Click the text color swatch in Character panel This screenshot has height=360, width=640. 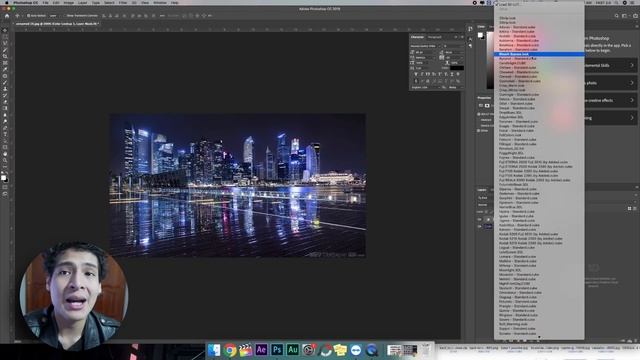click(457, 68)
